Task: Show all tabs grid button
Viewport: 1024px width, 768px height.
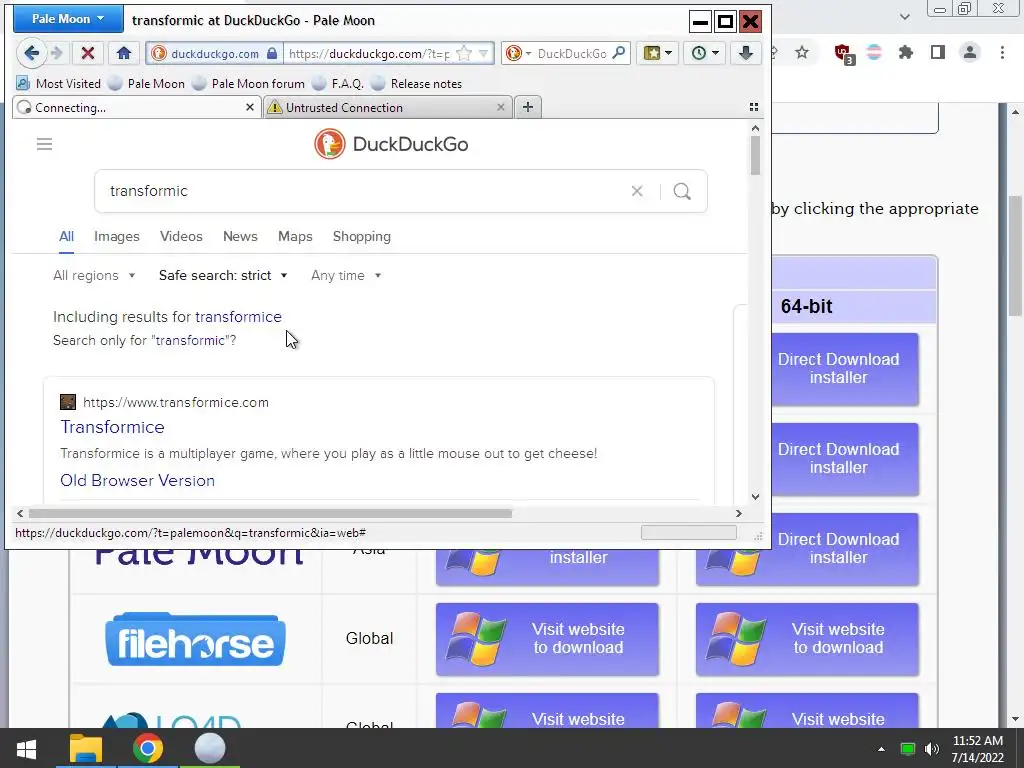Action: pos(754,107)
